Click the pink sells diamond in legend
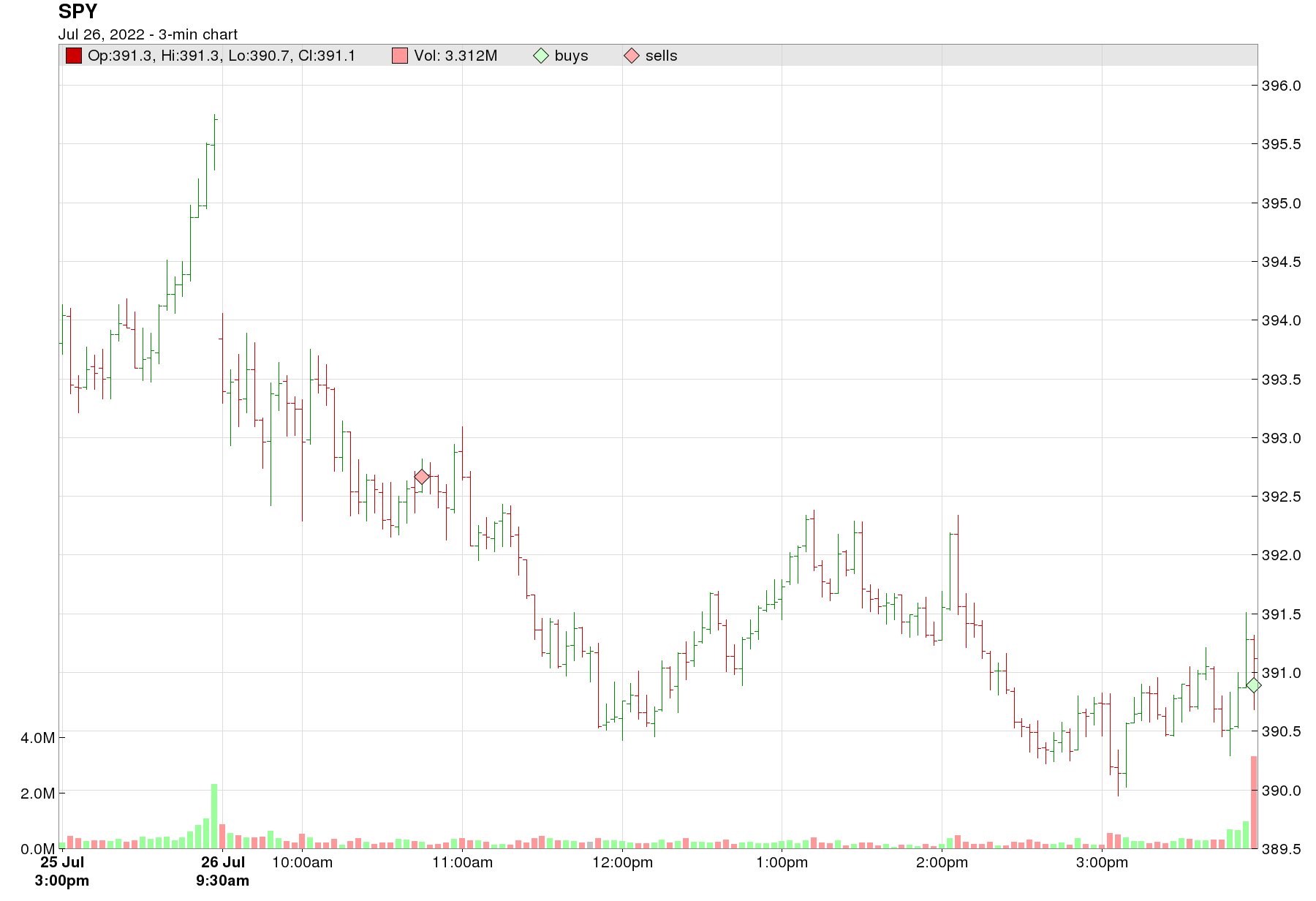 point(632,56)
